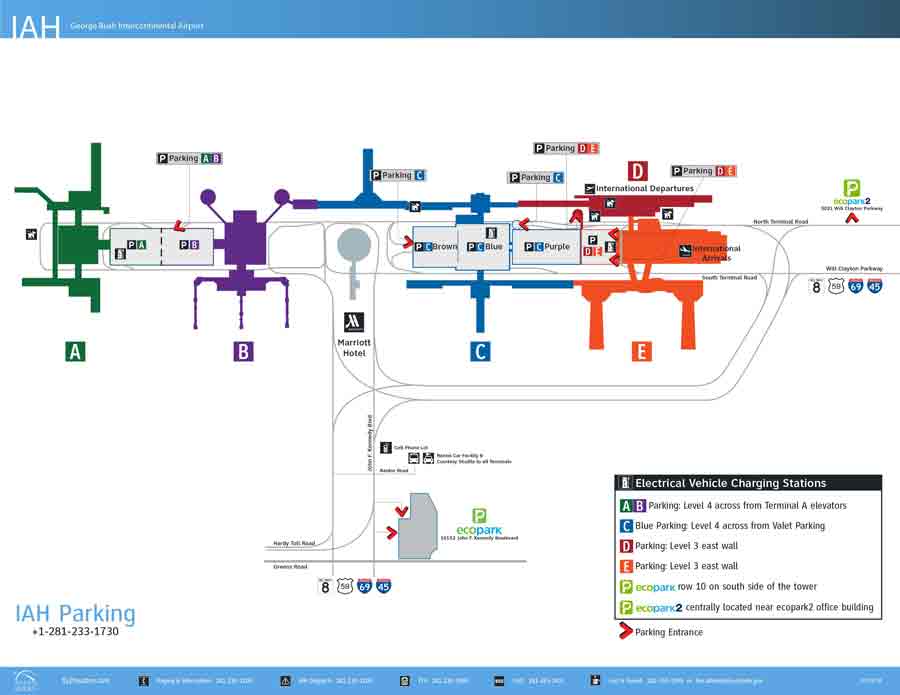Select the ecopark logo on John F. Kennedy Boulevard
The width and height of the screenshot is (900, 695).
click(478, 520)
